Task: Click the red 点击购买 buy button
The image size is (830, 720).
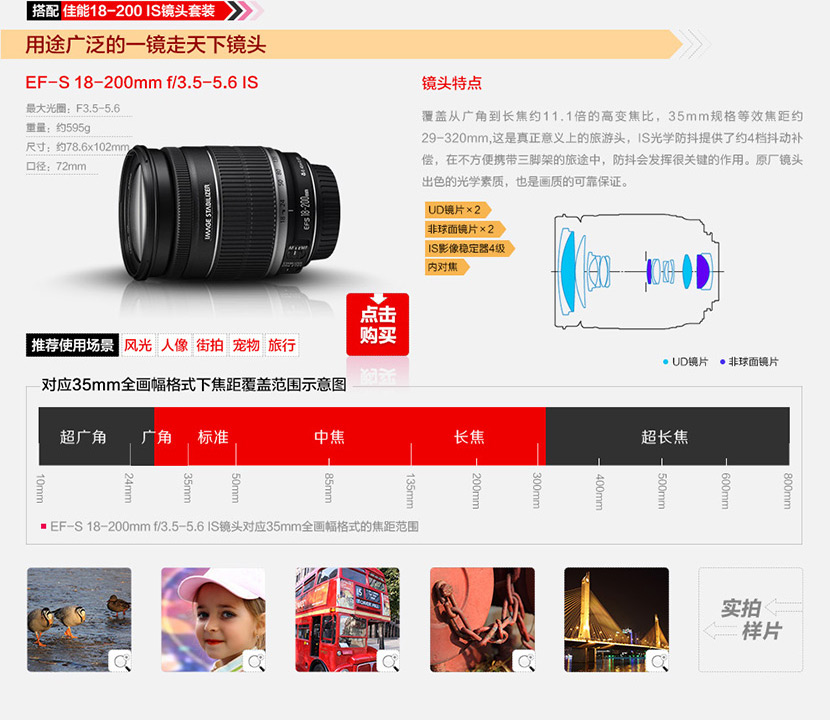Action: click(377, 324)
